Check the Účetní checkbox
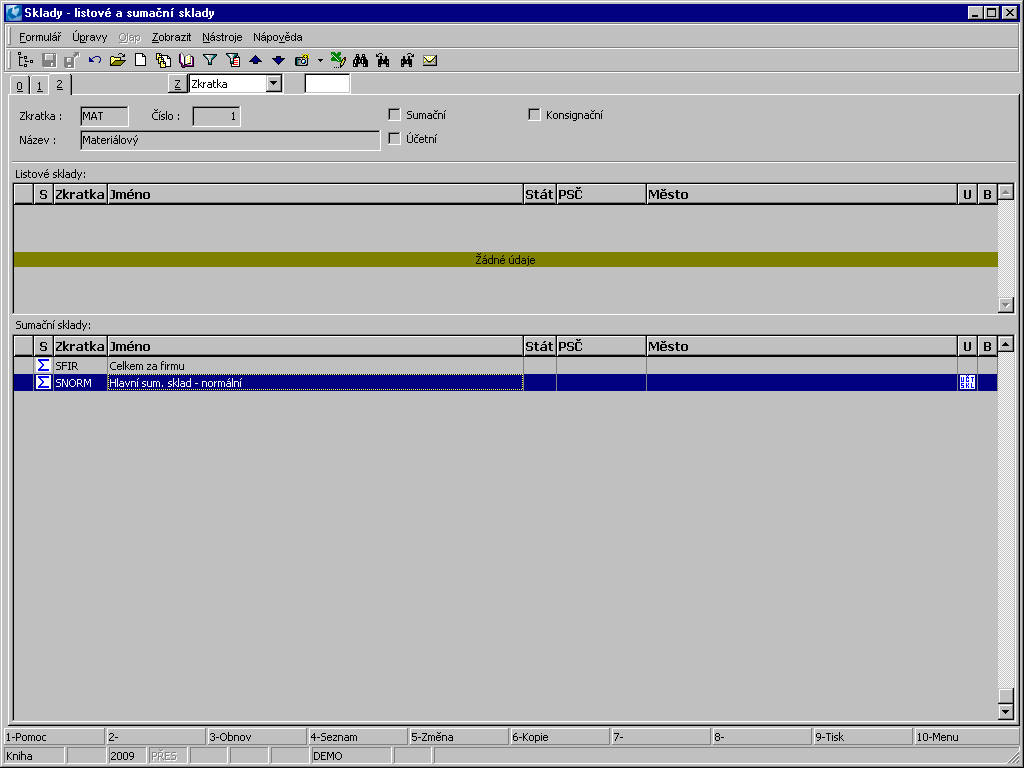 click(394, 139)
